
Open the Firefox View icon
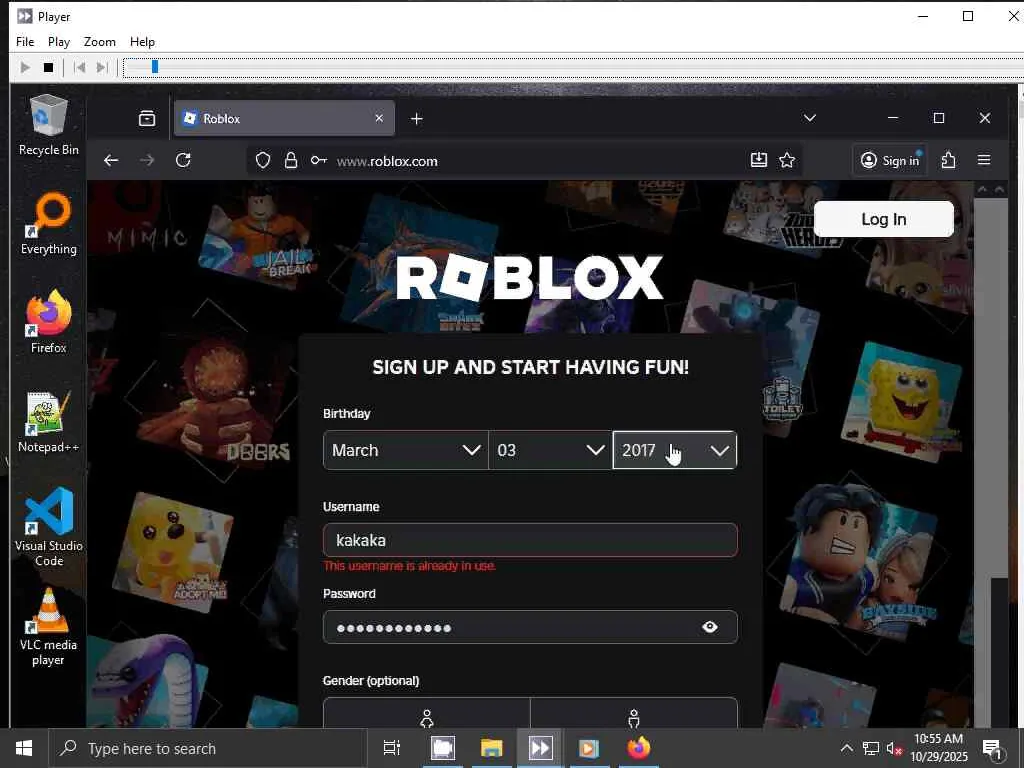147,119
